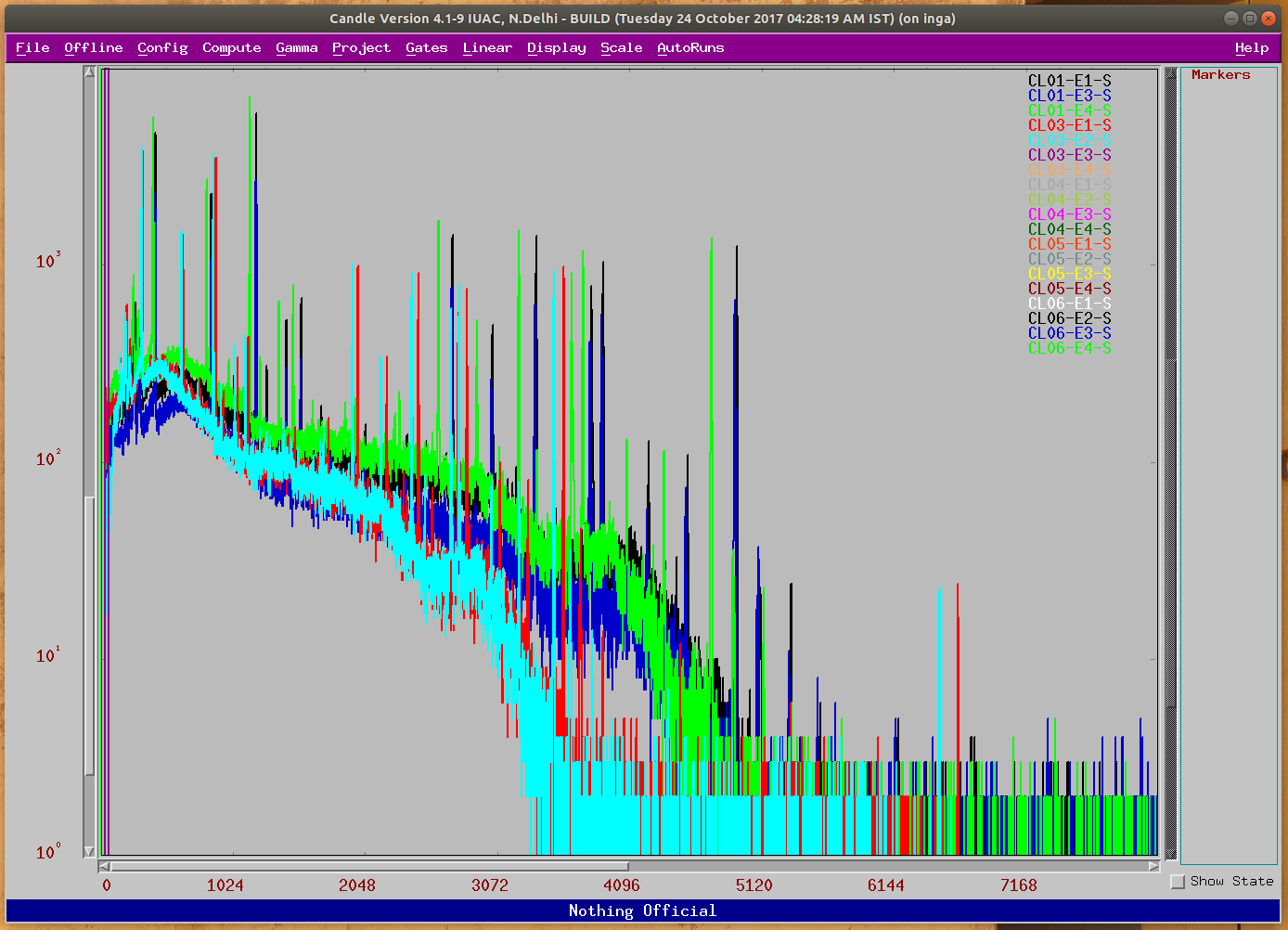Select the CL01-E1-S spectrum label

[1069, 80]
